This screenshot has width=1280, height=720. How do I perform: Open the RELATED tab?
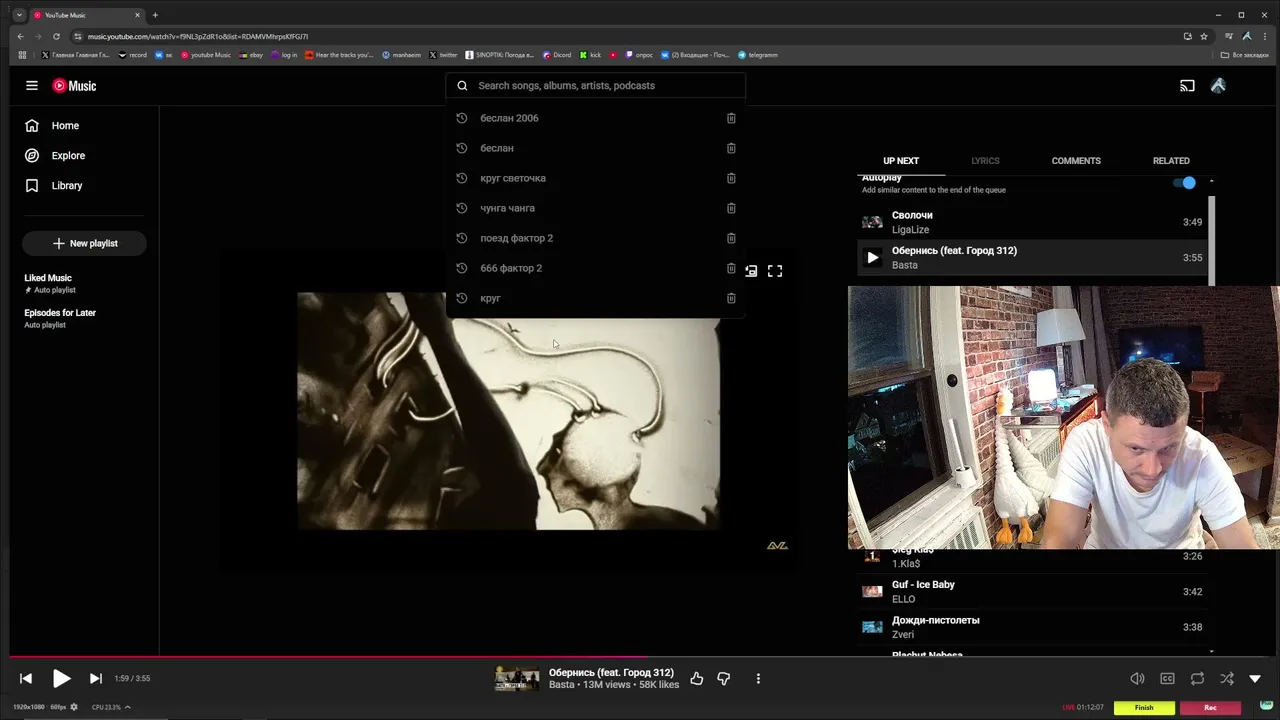tap(1171, 161)
